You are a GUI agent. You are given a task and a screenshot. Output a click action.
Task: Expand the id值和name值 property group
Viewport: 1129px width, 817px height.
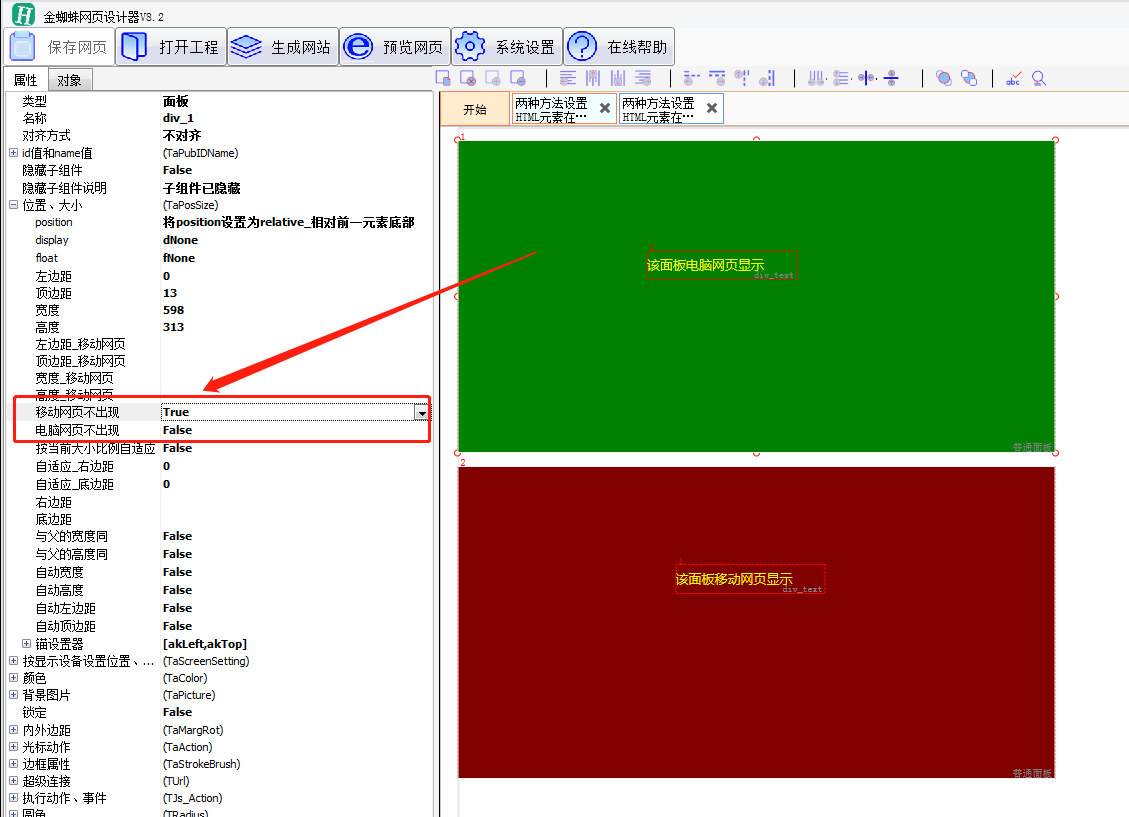pyautogui.click(x=13, y=153)
